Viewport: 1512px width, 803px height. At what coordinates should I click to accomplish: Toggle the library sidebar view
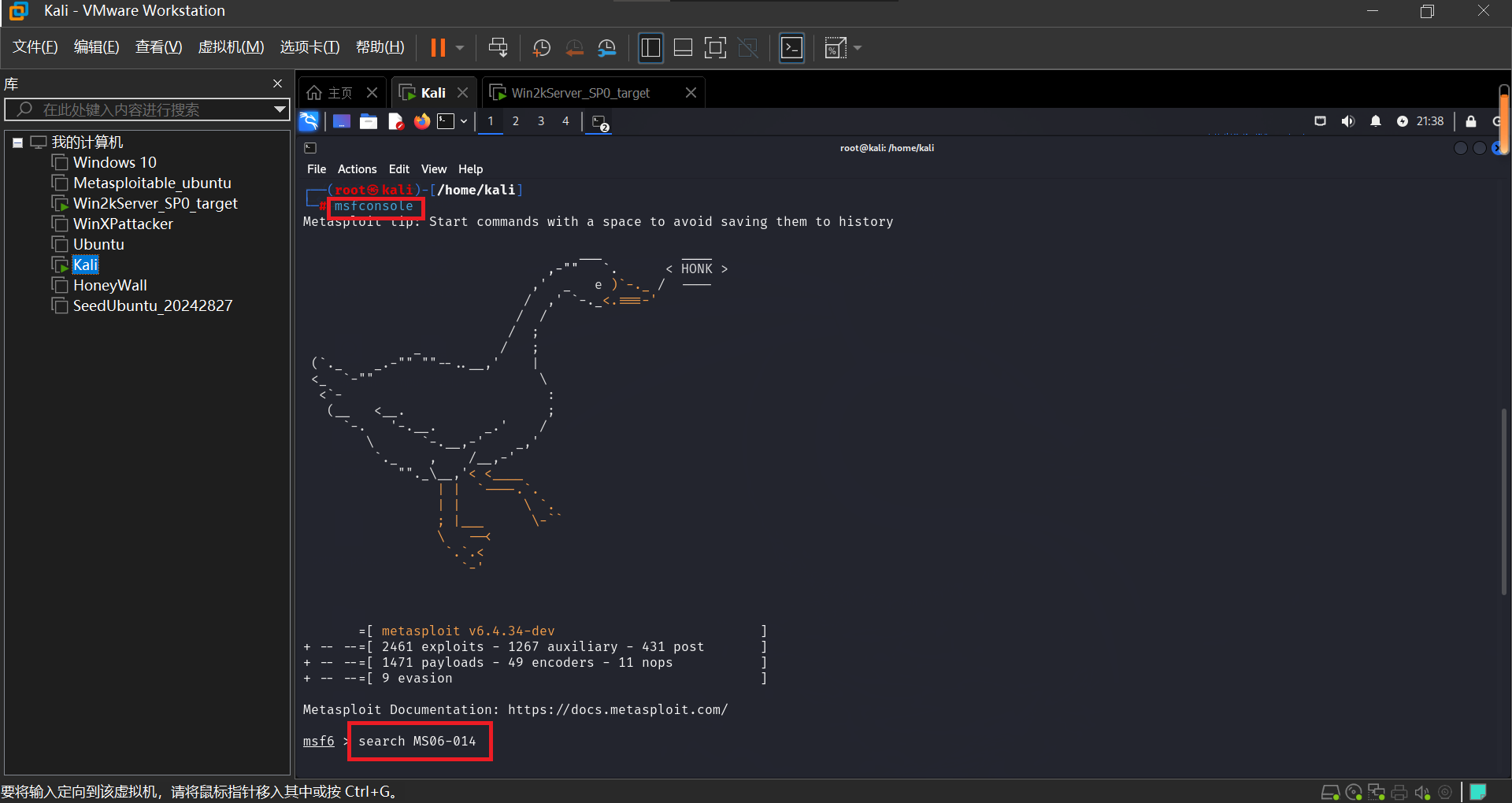point(650,48)
